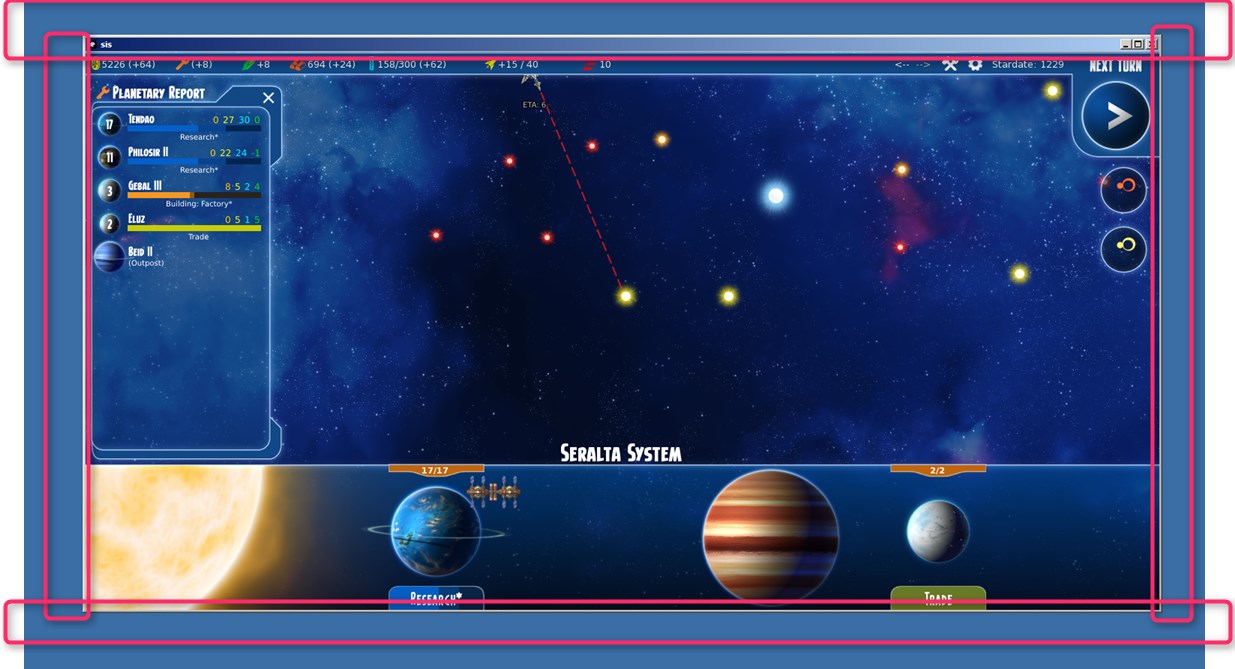Select planet Eluz in the report
Image resolution: width=1235 pixels, height=669 pixels.
tap(178, 225)
